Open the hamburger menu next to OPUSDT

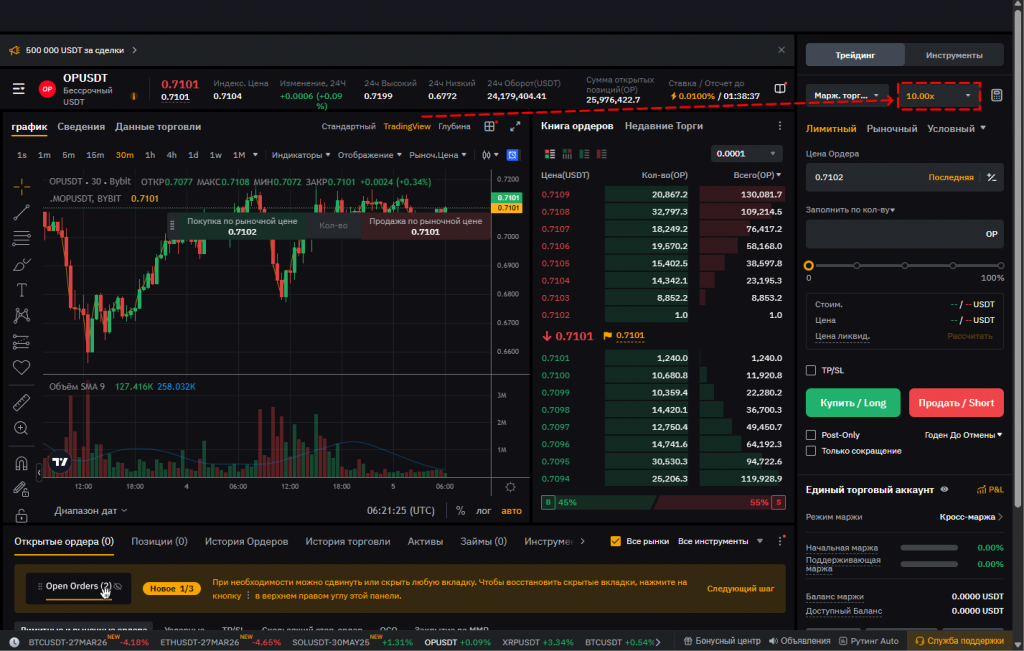19,89
